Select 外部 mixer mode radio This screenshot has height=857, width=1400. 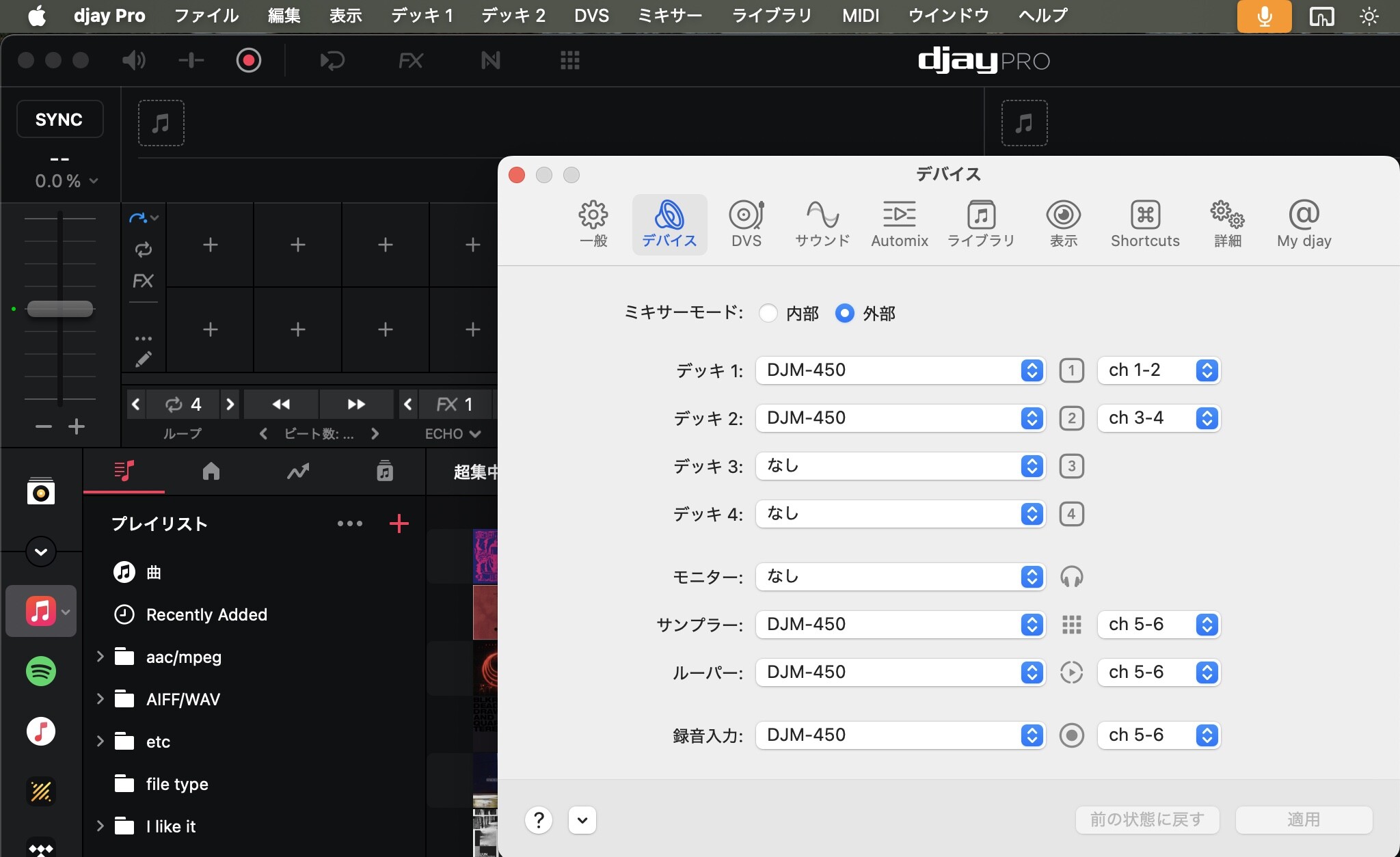[845, 313]
